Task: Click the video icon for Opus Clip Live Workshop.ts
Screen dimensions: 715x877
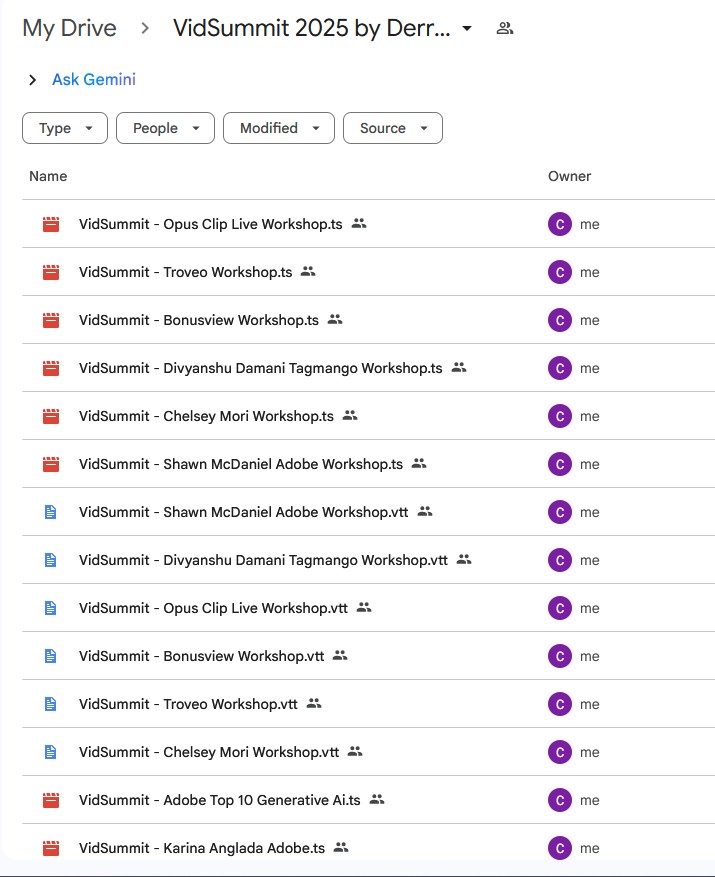Action: point(51,225)
